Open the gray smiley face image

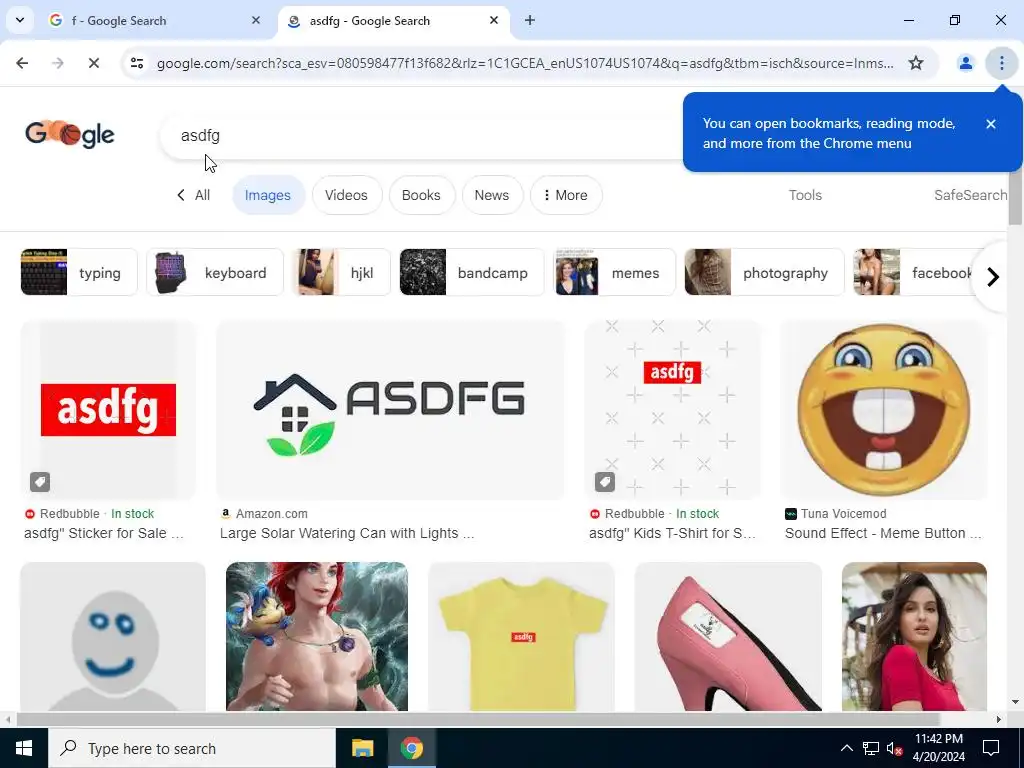113,636
